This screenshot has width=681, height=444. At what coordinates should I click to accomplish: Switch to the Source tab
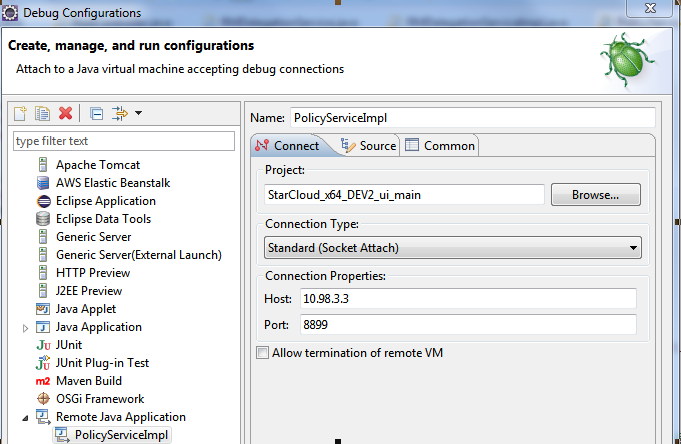tap(368, 146)
